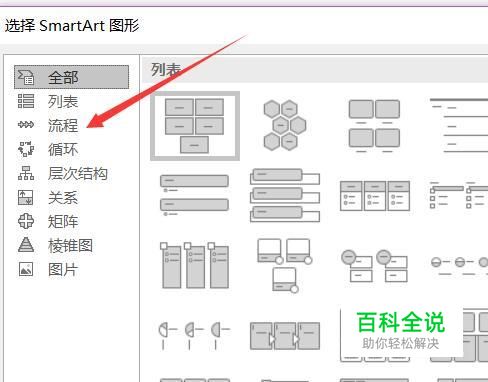488x382 pixels.
Task: Select the circles on a line layout
Action: [x=459, y=266]
